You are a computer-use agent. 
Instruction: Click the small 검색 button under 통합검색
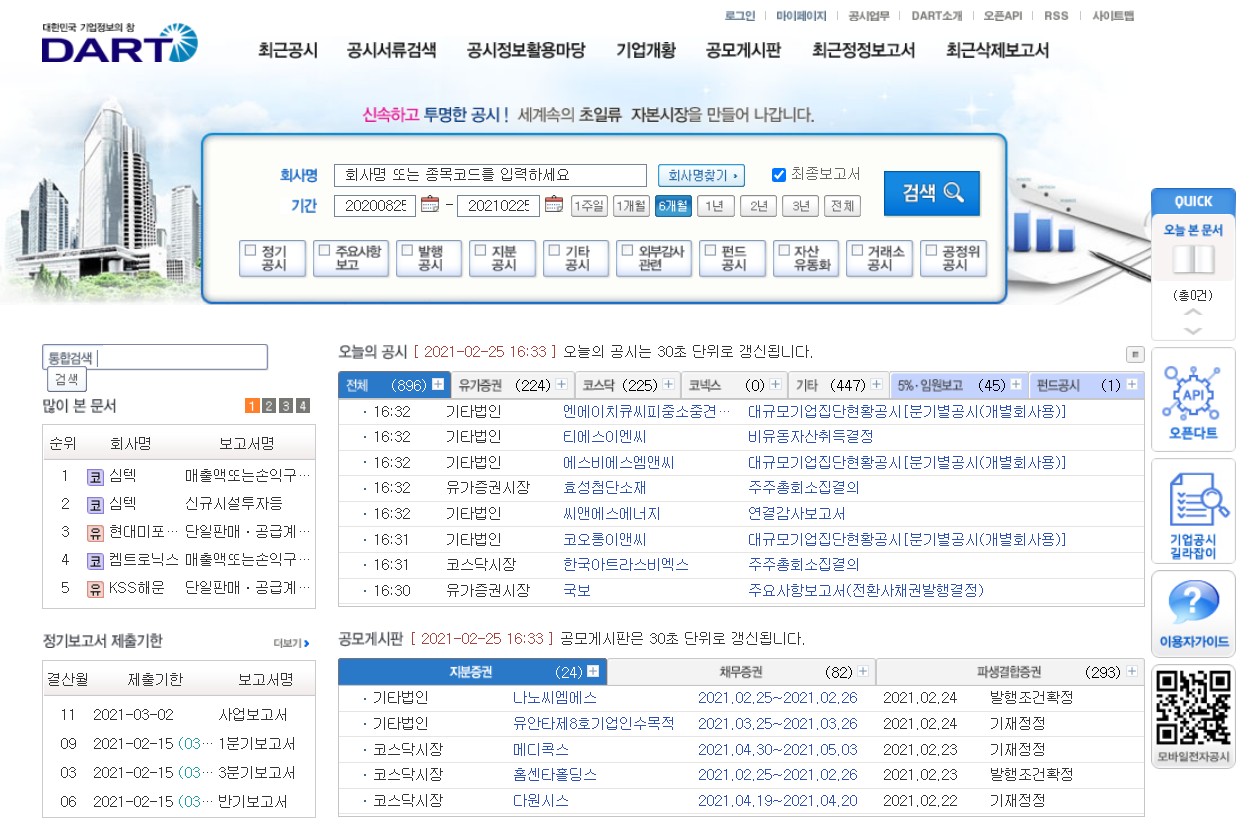[66, 379]
